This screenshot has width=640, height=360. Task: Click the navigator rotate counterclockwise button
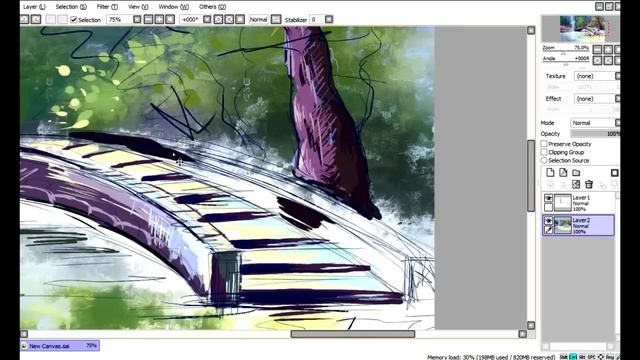click(x=598, y=60)
